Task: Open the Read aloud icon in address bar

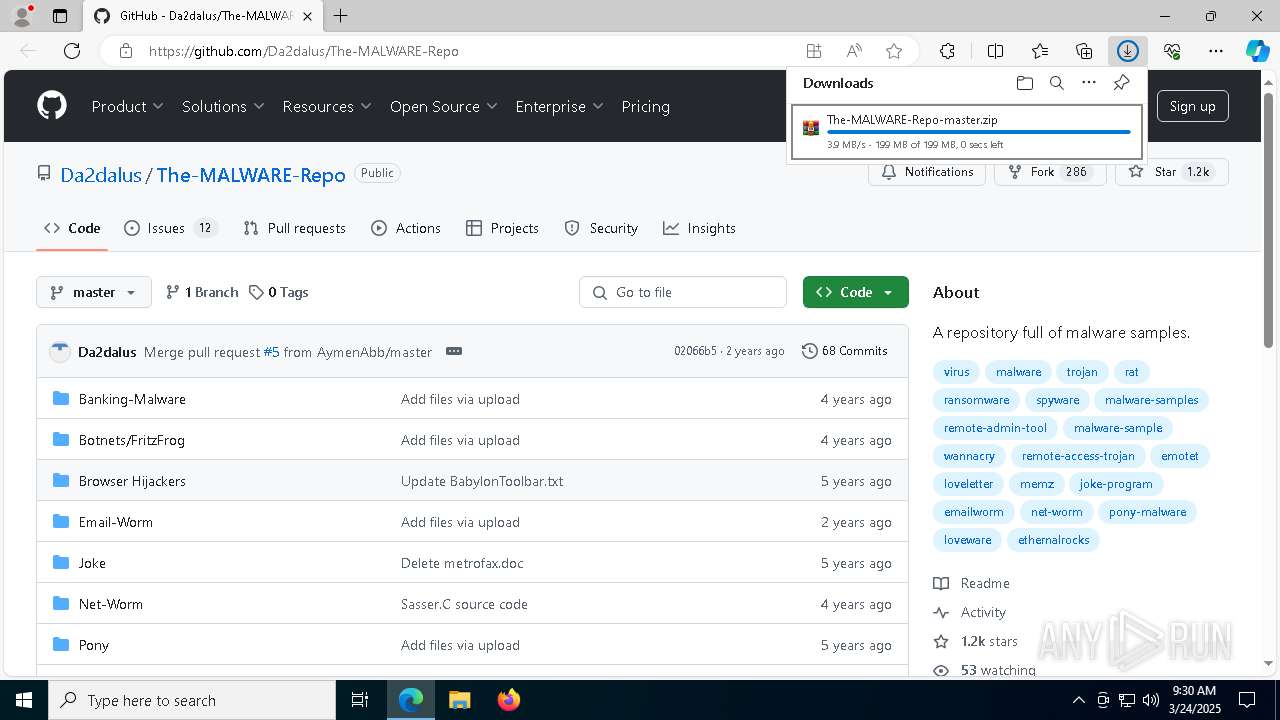Action: point(854,51)
